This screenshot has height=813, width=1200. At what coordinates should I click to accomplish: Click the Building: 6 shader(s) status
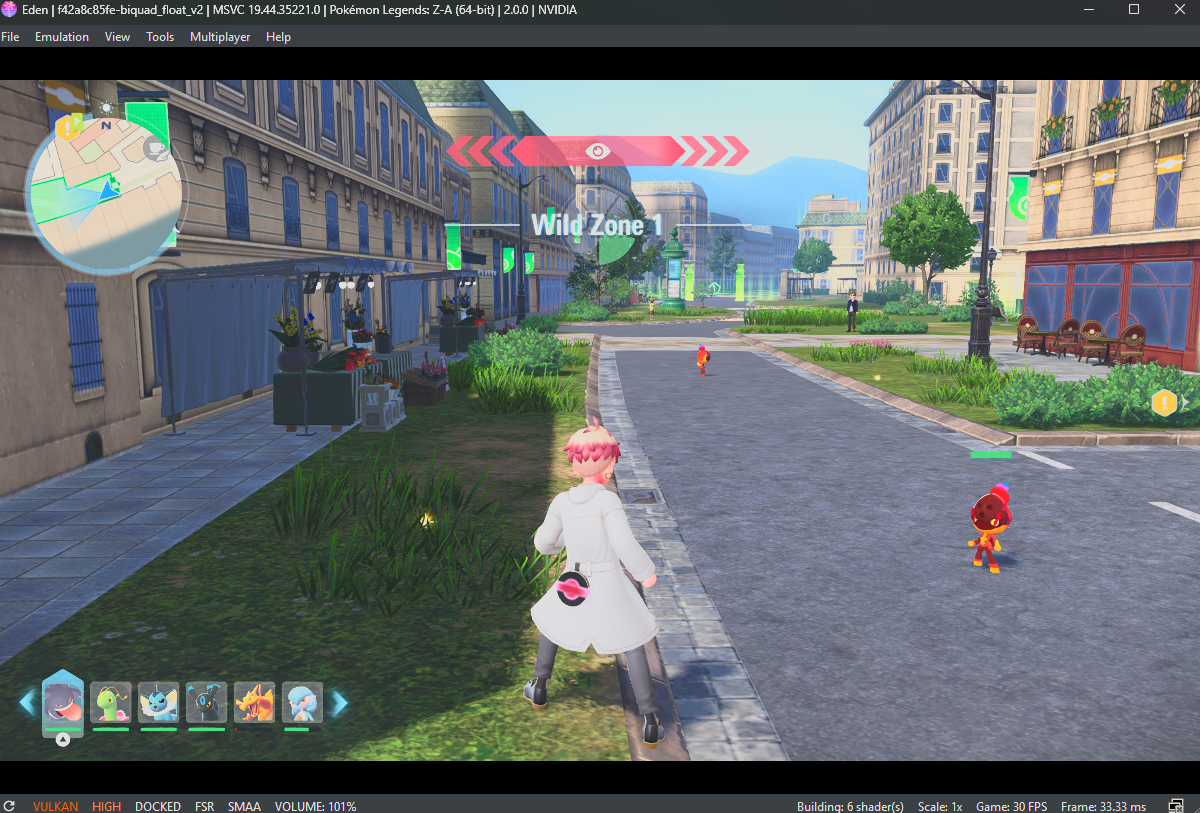(x=850, y=806)
